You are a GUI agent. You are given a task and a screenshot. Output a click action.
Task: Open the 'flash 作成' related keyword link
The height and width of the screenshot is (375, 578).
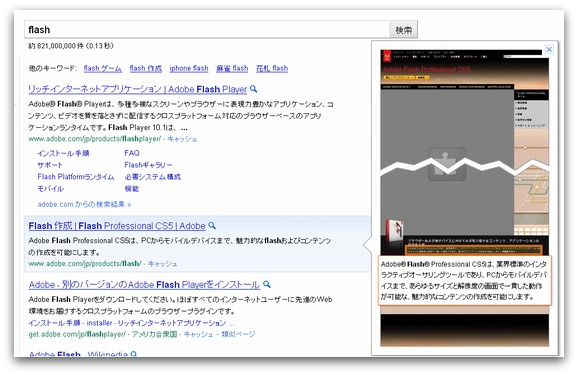(146, 68)
